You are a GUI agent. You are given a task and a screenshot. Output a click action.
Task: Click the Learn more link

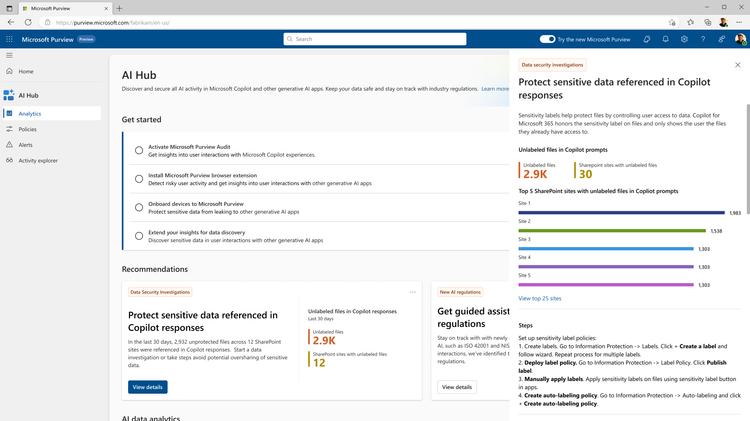495,89
